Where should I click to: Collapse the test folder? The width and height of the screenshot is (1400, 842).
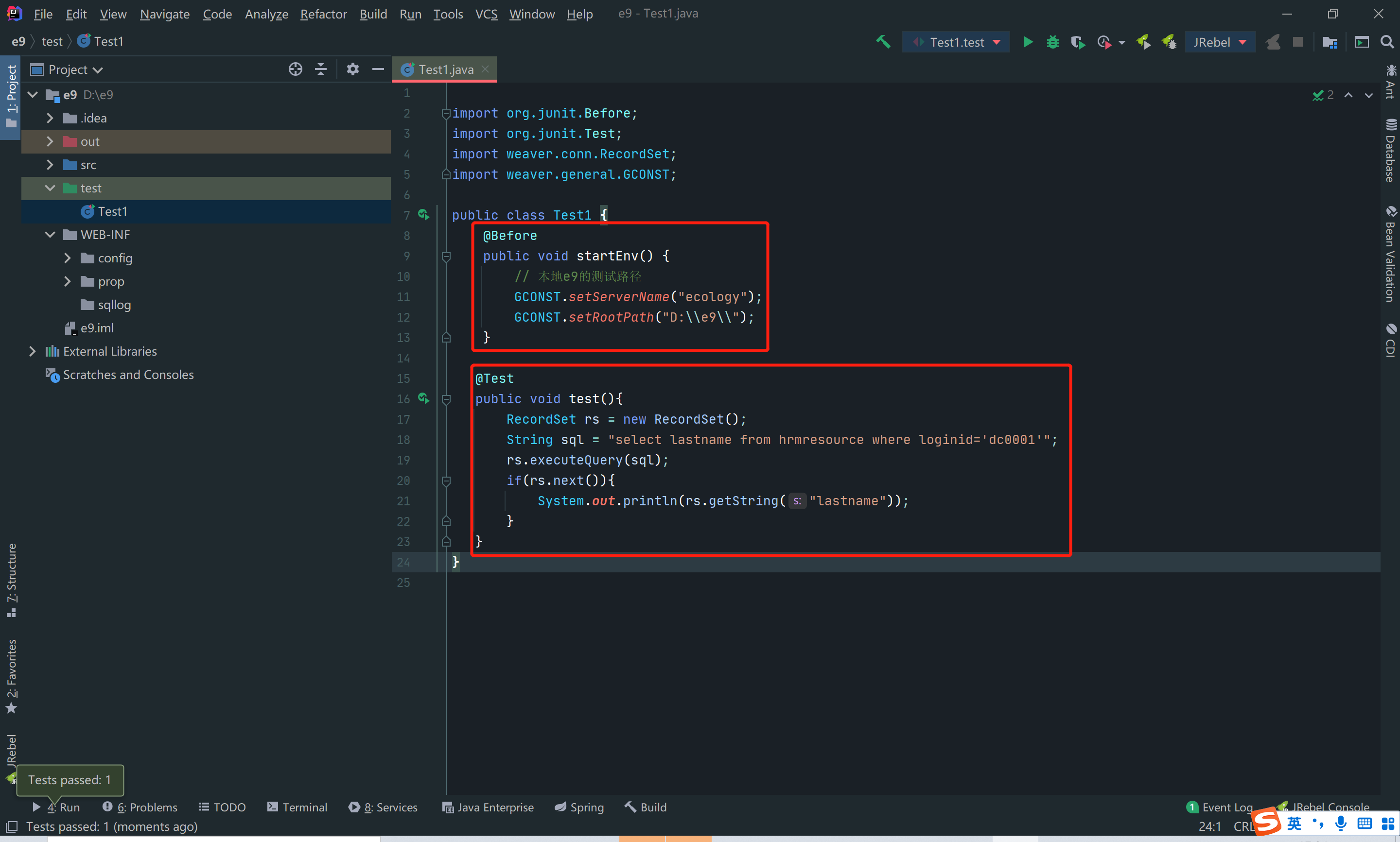(x=50, y=188)
